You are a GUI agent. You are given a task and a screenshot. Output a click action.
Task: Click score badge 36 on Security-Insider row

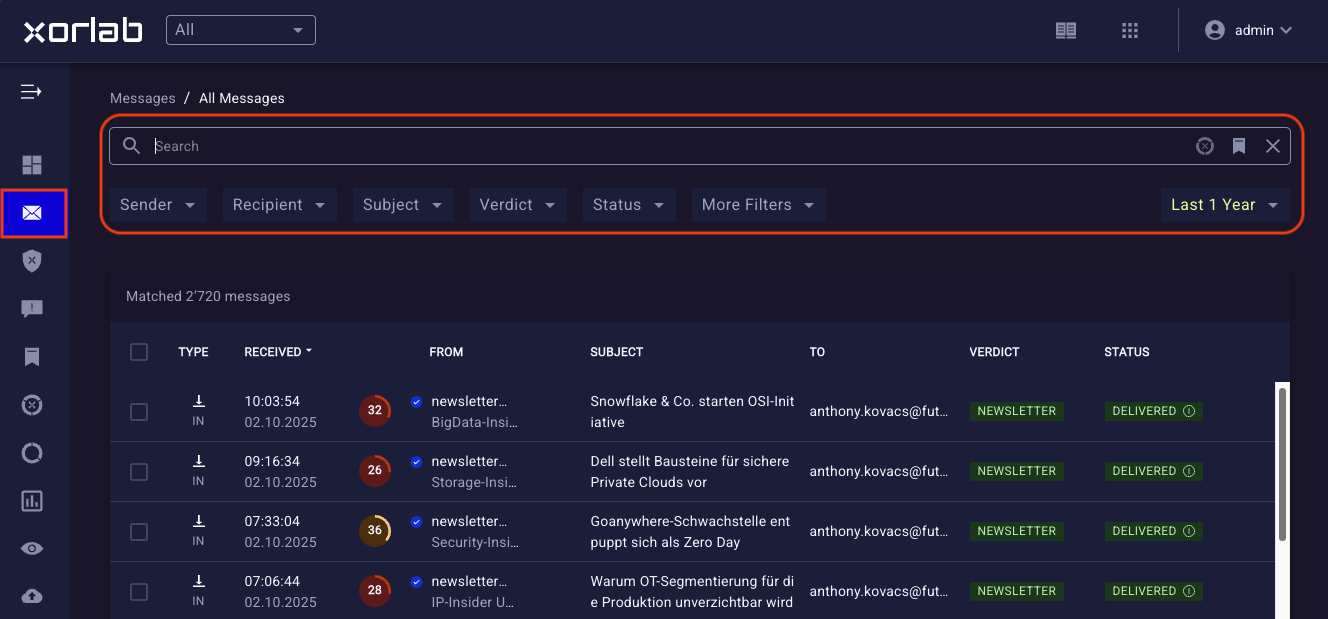pos(375,530)
